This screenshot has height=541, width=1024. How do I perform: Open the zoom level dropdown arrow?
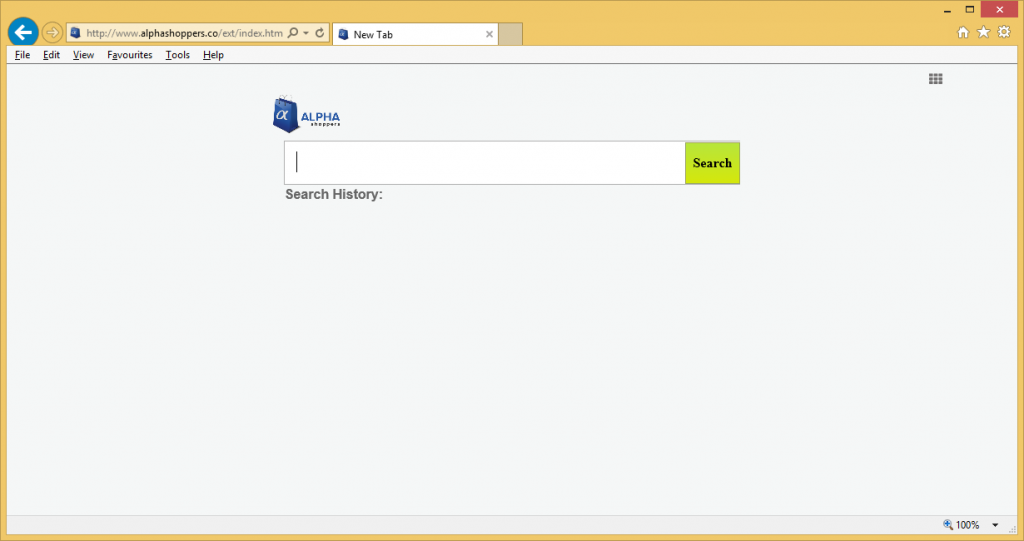pyautogui.click(x=995, y=525)
